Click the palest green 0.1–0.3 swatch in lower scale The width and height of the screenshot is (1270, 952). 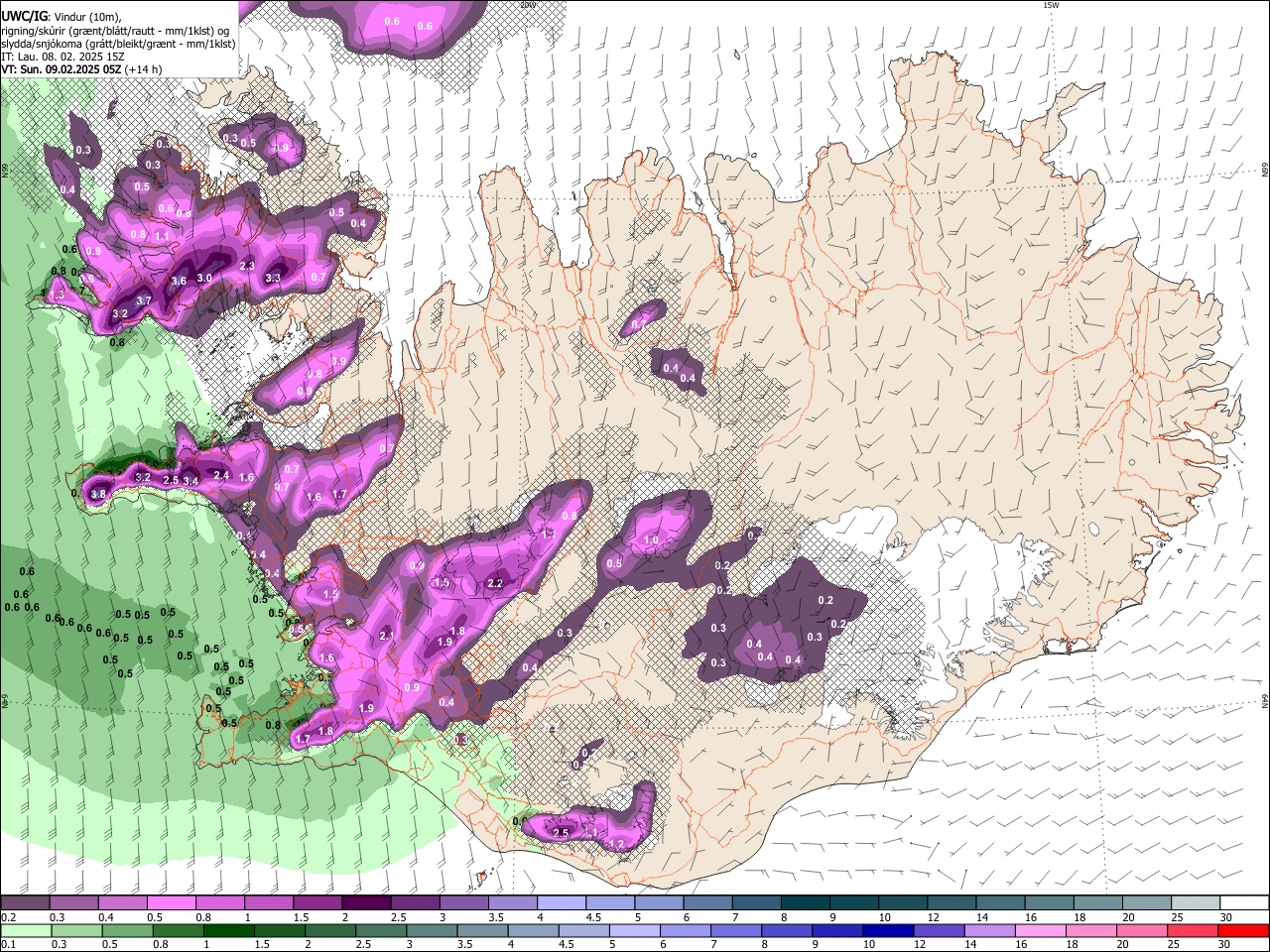pos(26,931)
